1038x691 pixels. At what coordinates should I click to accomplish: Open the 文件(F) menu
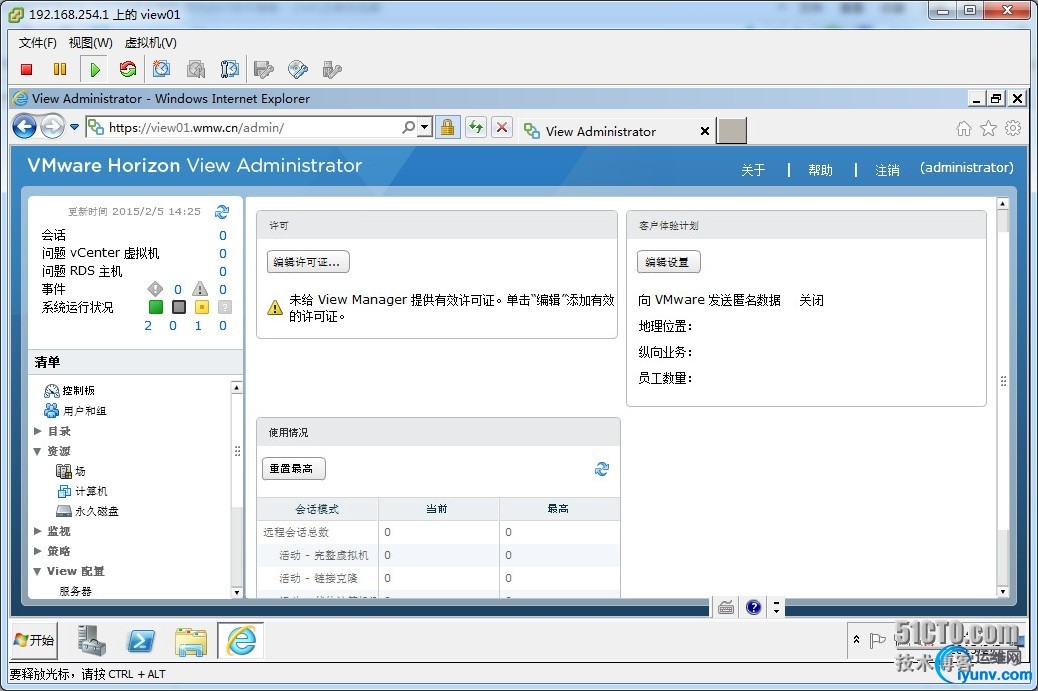pyautogui.click(x=38, y=42)
